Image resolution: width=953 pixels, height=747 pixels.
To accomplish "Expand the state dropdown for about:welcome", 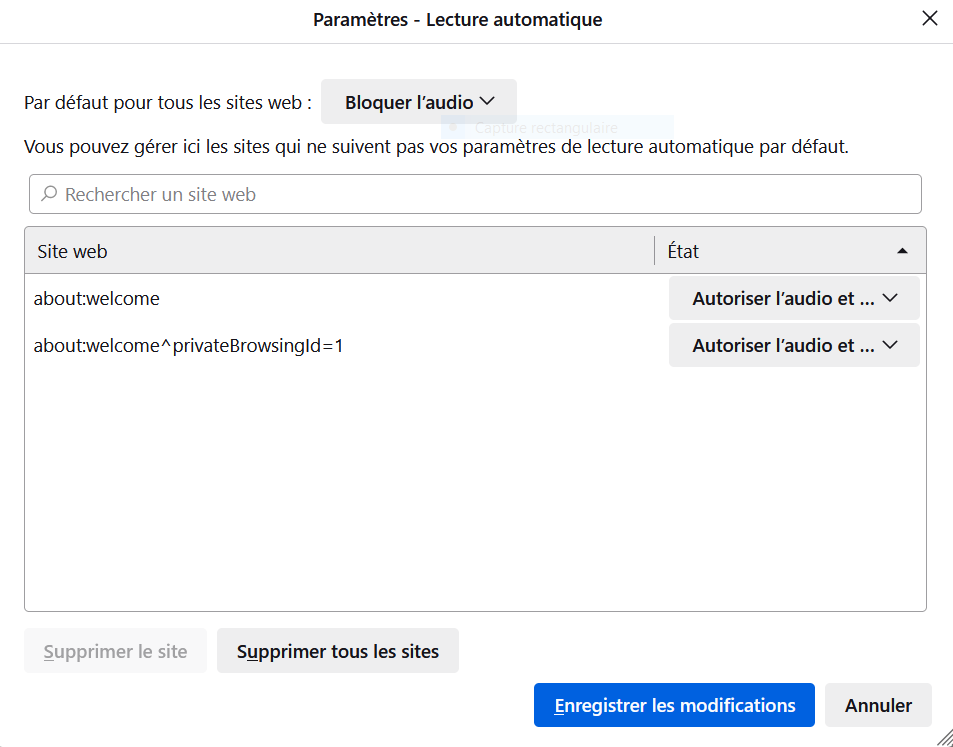I will (794, 298).
